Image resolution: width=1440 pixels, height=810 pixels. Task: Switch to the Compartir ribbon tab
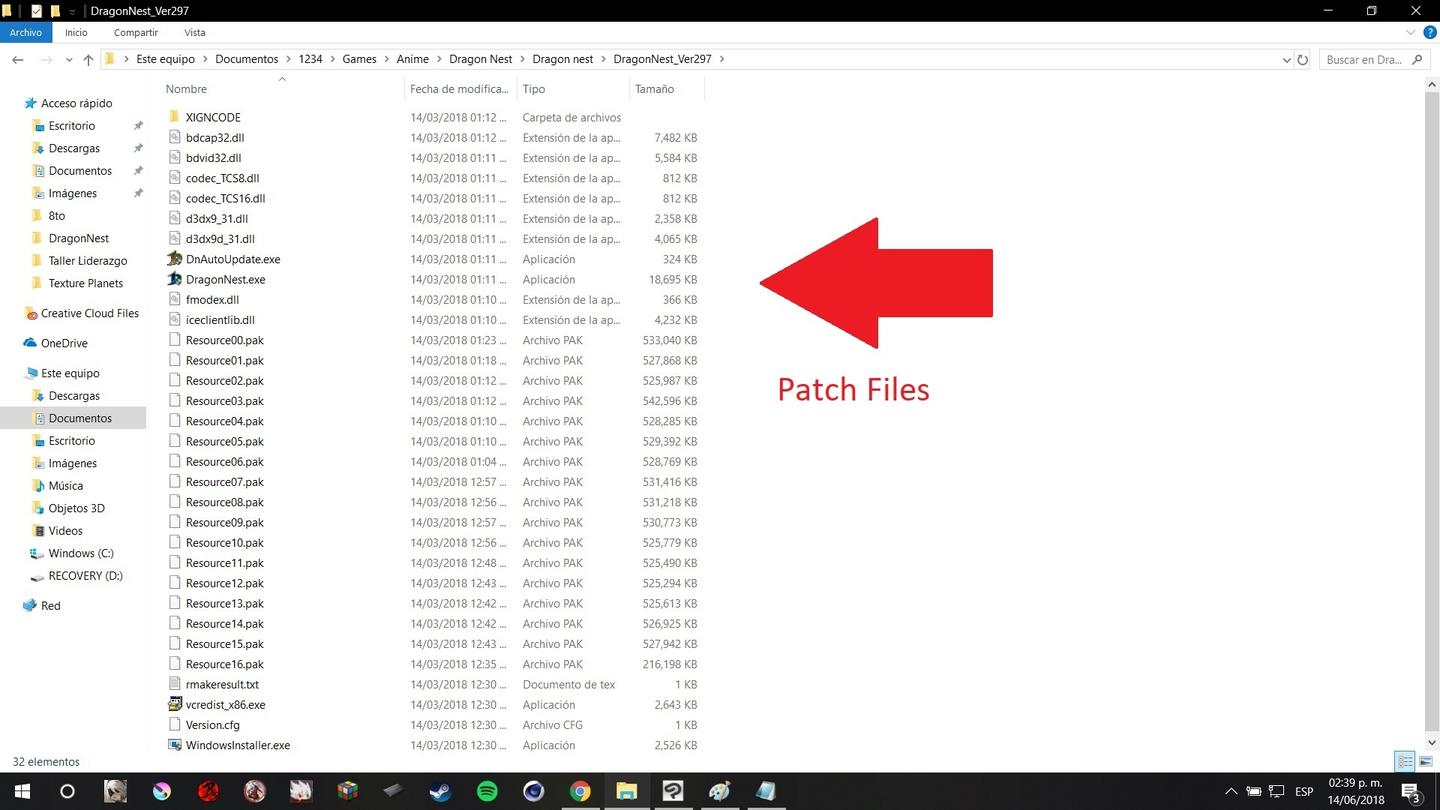(x=136, y=33)
